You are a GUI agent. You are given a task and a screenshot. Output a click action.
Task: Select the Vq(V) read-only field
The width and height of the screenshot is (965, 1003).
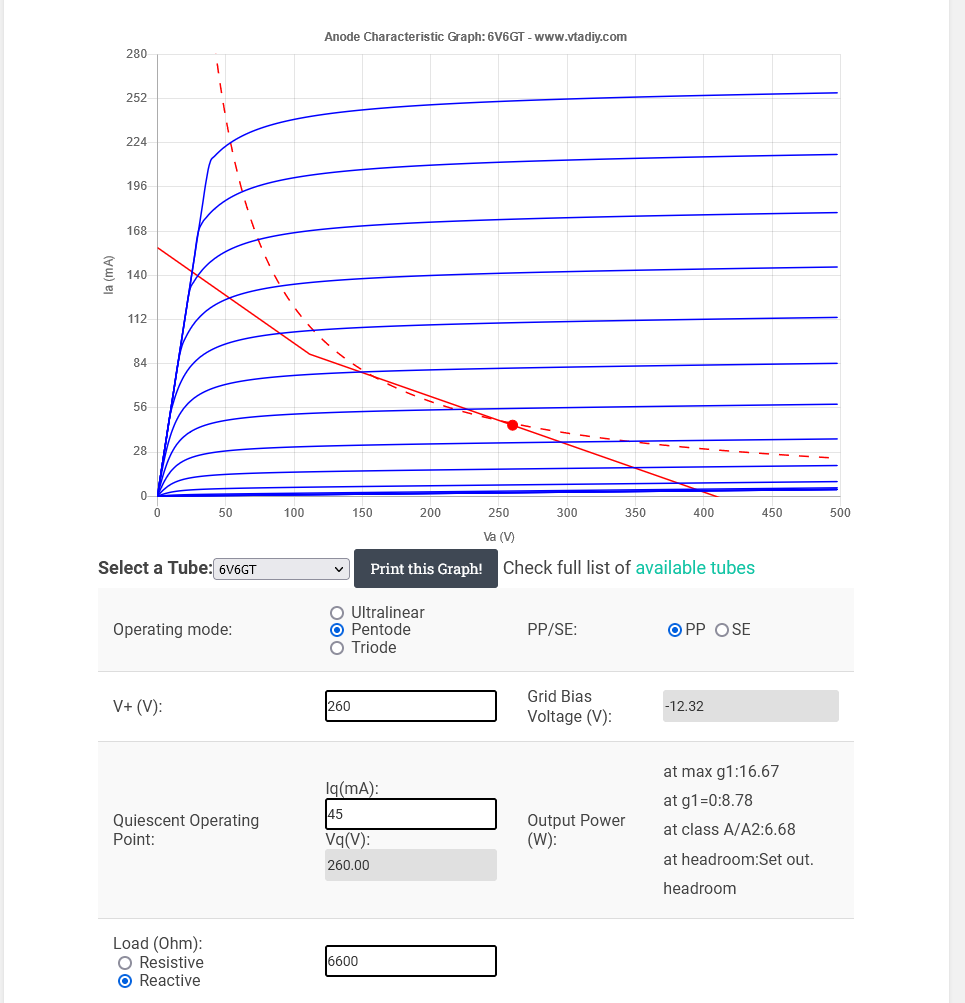pyautogui.click(x=411, y=865)
